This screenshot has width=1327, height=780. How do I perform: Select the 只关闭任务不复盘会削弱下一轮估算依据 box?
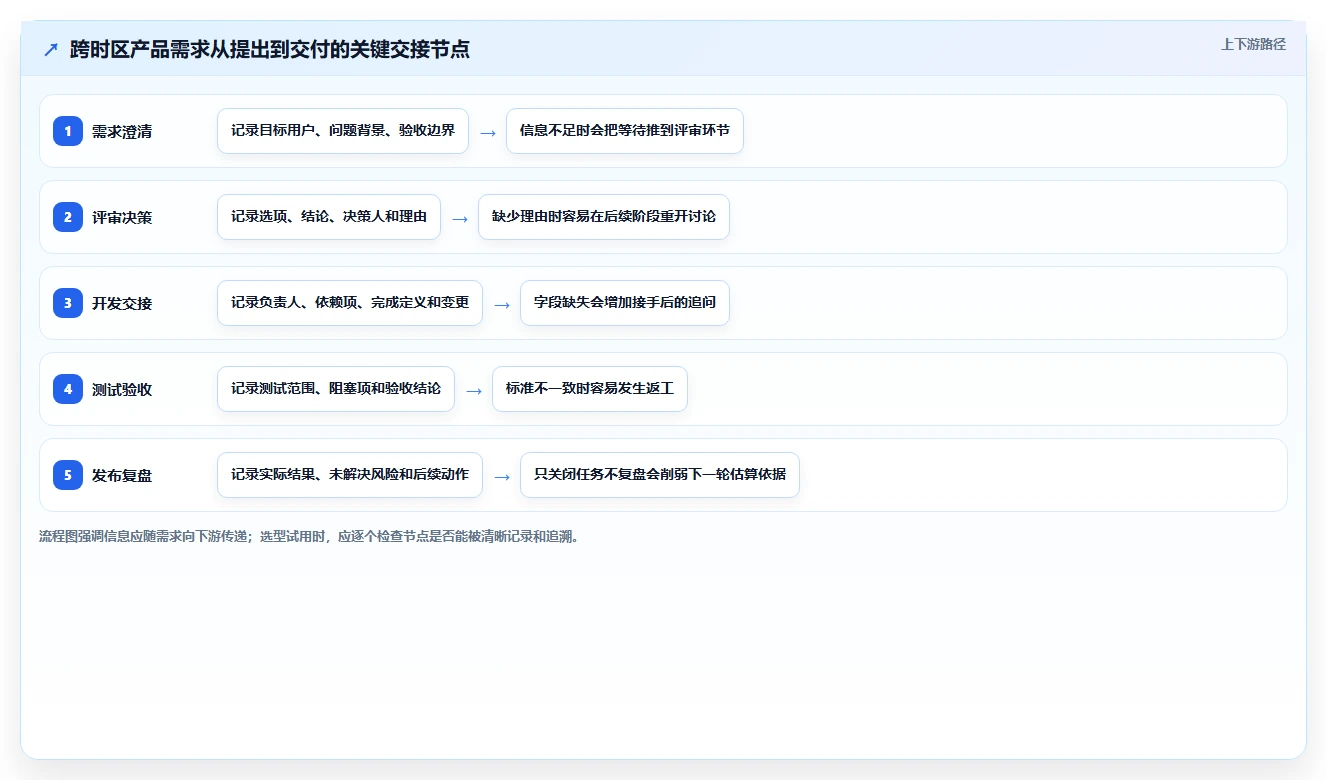point(660,475)
